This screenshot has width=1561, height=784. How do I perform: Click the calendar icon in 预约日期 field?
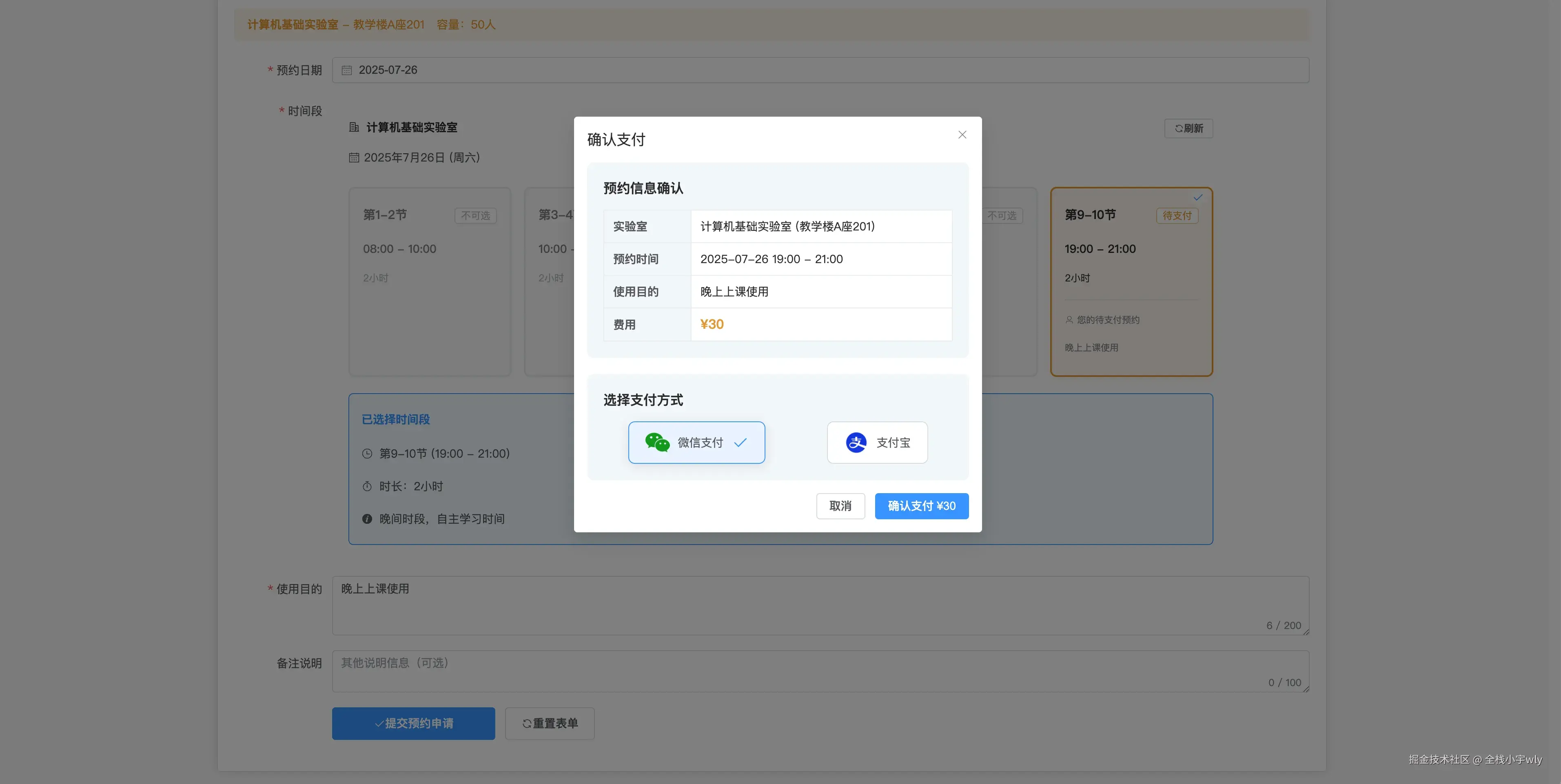click(347, 70)
